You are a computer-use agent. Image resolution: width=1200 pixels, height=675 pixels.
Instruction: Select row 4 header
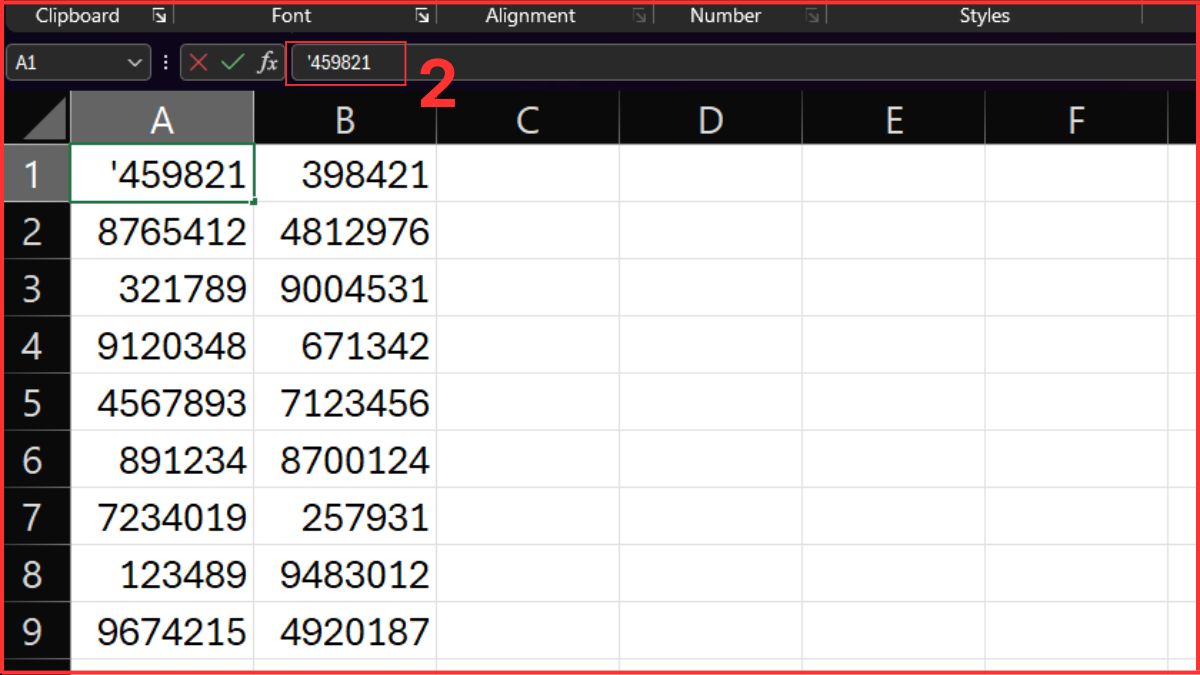click(37, 345)
